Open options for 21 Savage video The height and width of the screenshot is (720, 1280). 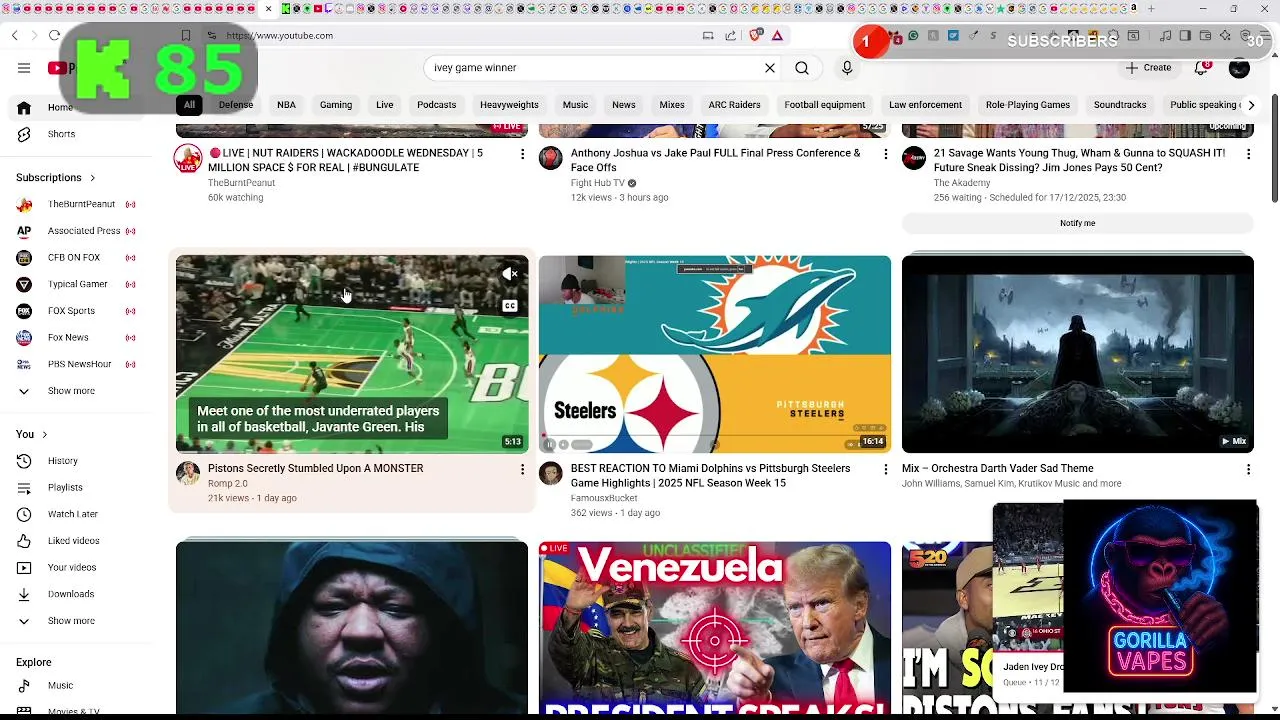pyautogui.click(x=1248, y=154)
